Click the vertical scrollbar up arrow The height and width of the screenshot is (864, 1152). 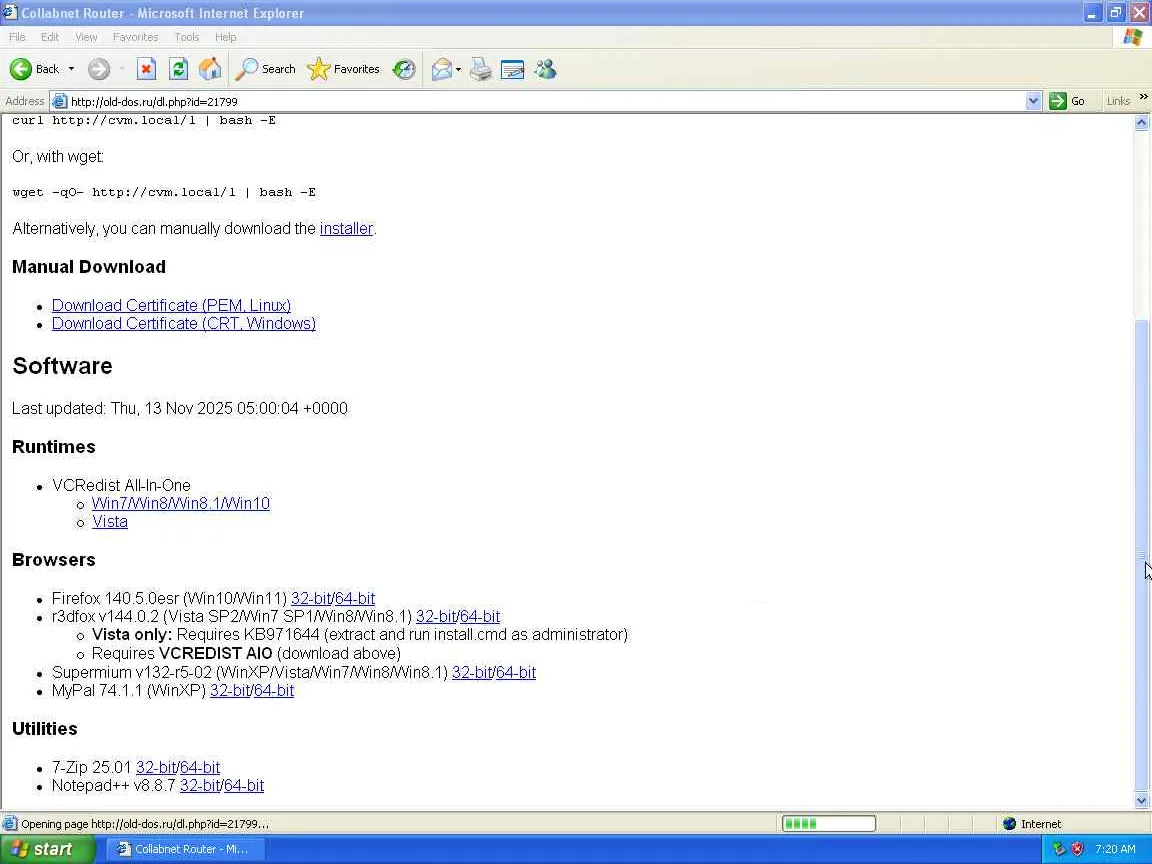coord(1141,123)
